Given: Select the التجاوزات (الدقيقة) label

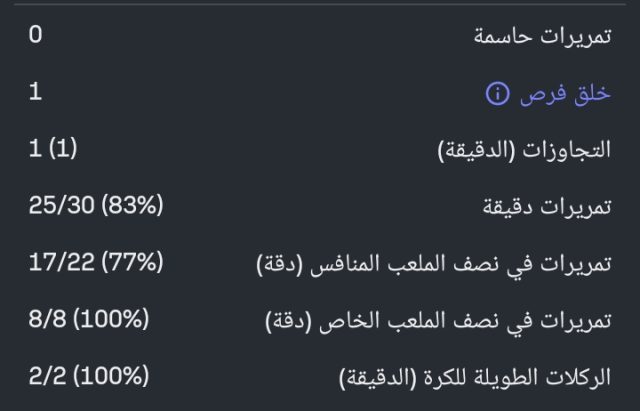Looking at the screenshot, I should point(525,151).
